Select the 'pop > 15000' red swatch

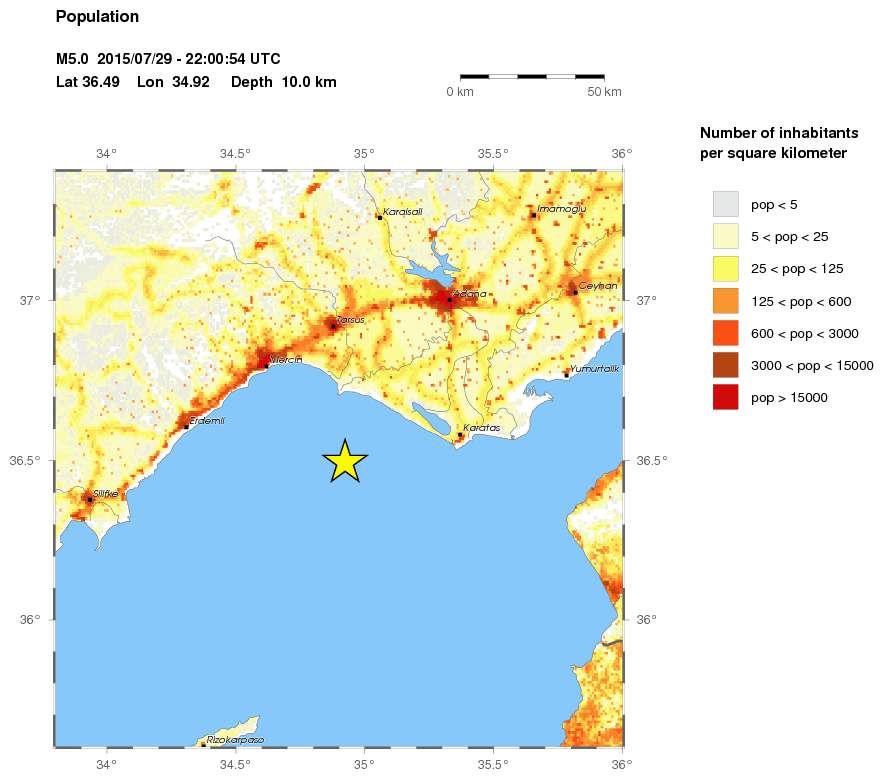pyautogui.click(x=725, y=397)
